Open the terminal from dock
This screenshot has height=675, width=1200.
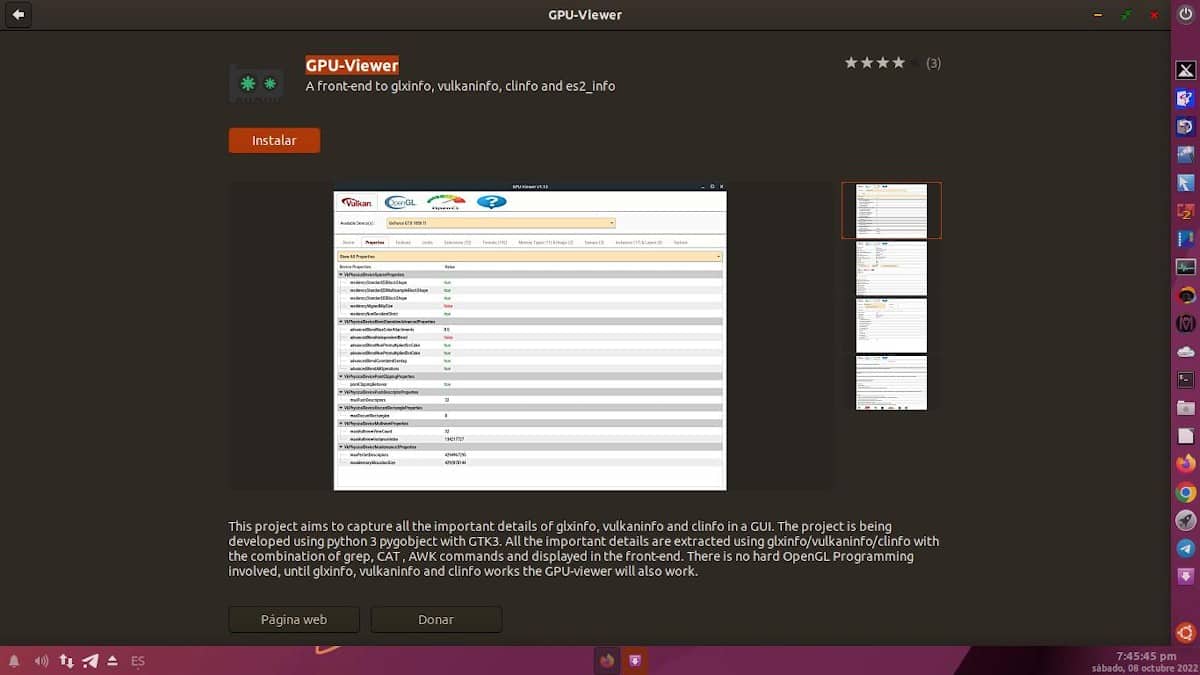pos(1186,380)
